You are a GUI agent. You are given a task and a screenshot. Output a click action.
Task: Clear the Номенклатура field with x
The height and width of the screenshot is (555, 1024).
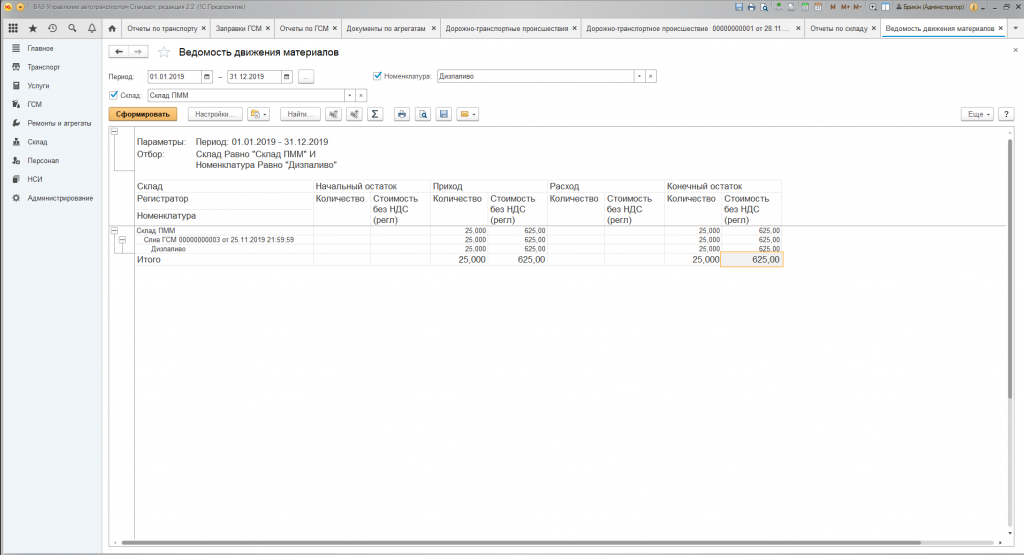pos(650,76)
